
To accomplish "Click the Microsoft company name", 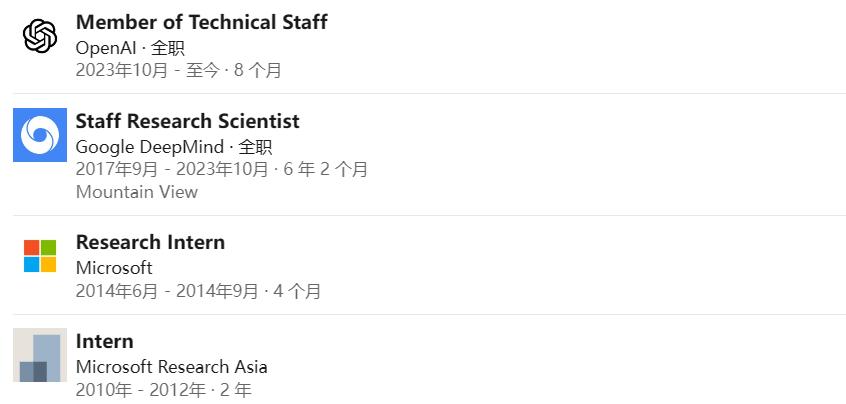I will [x=114, y=268].
